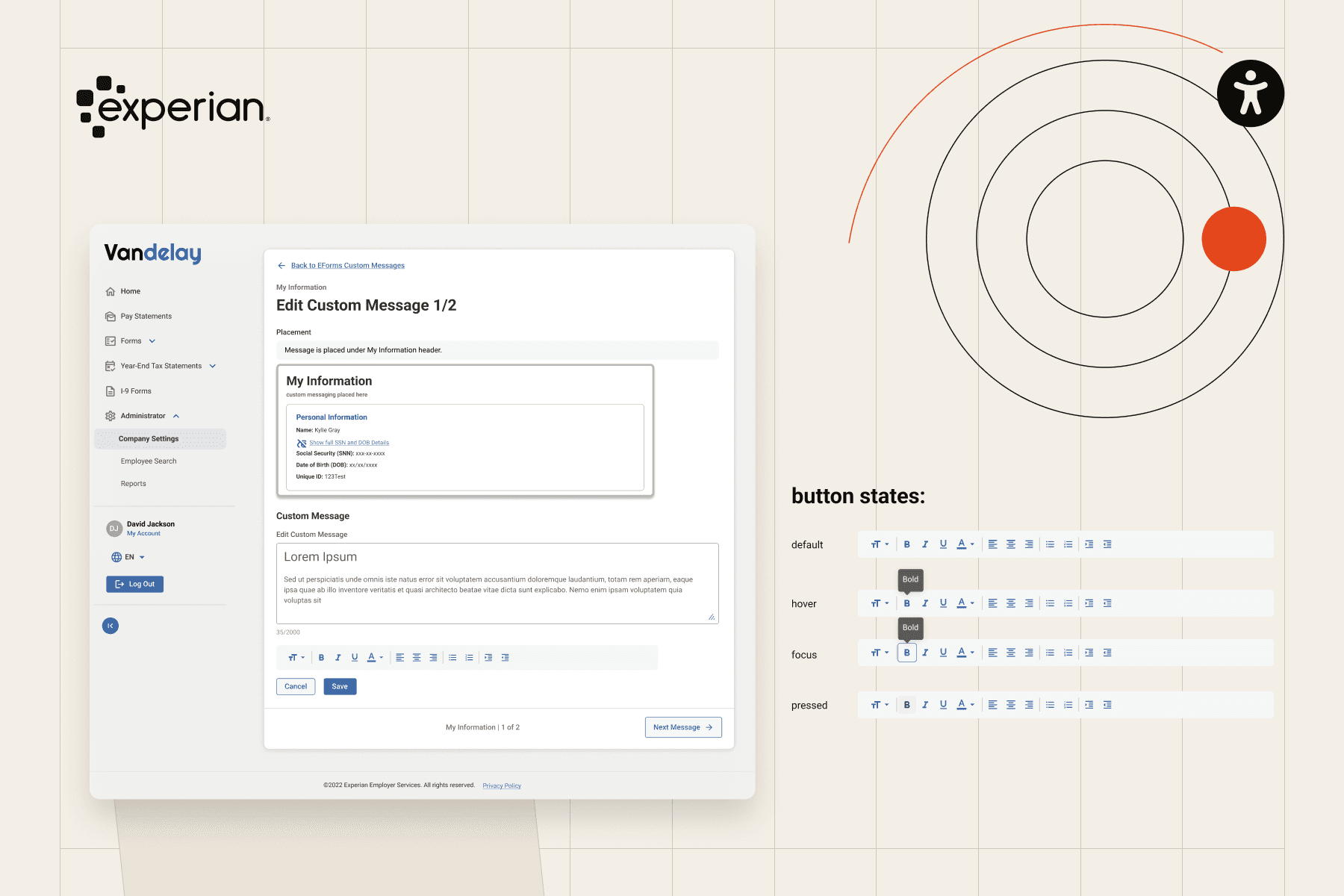Screen dimensions: 1344x896
Task: Expand the Forms sidebar menu
Action: coord(131,341)
